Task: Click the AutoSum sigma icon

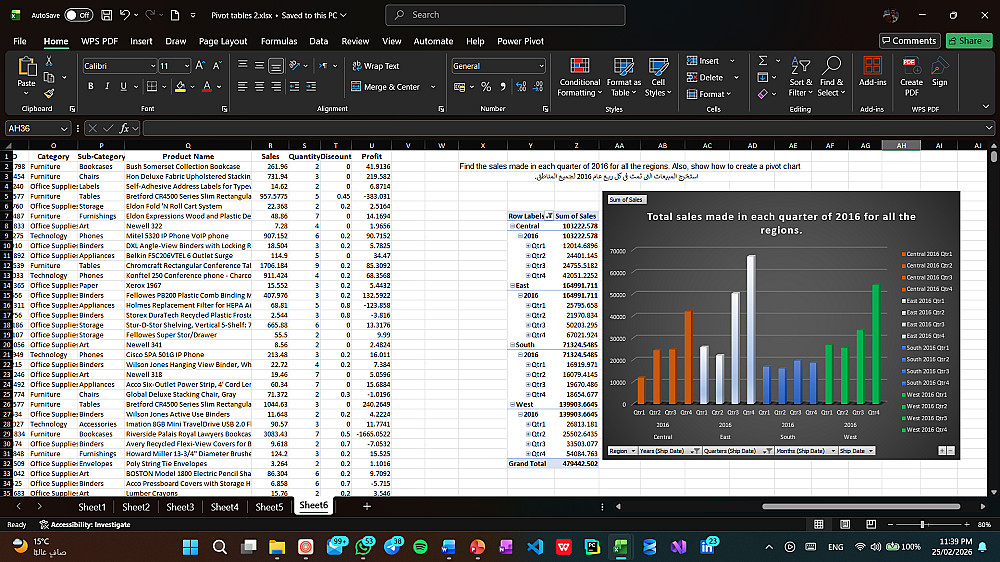Action: click(764, 60)
